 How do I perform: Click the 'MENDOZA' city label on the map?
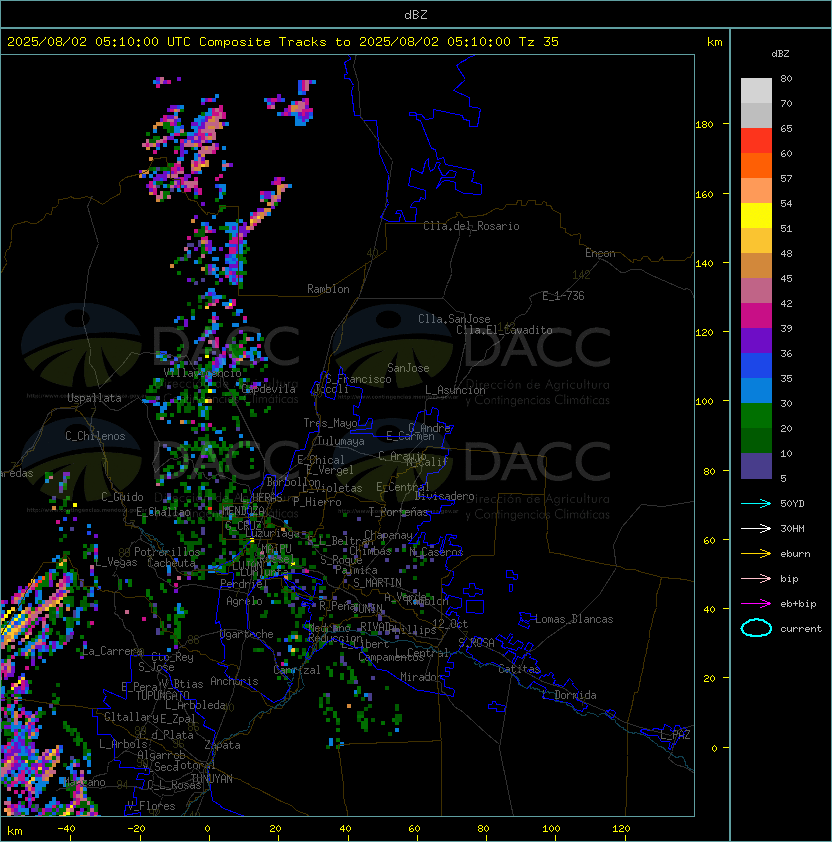tap(243, 510)
